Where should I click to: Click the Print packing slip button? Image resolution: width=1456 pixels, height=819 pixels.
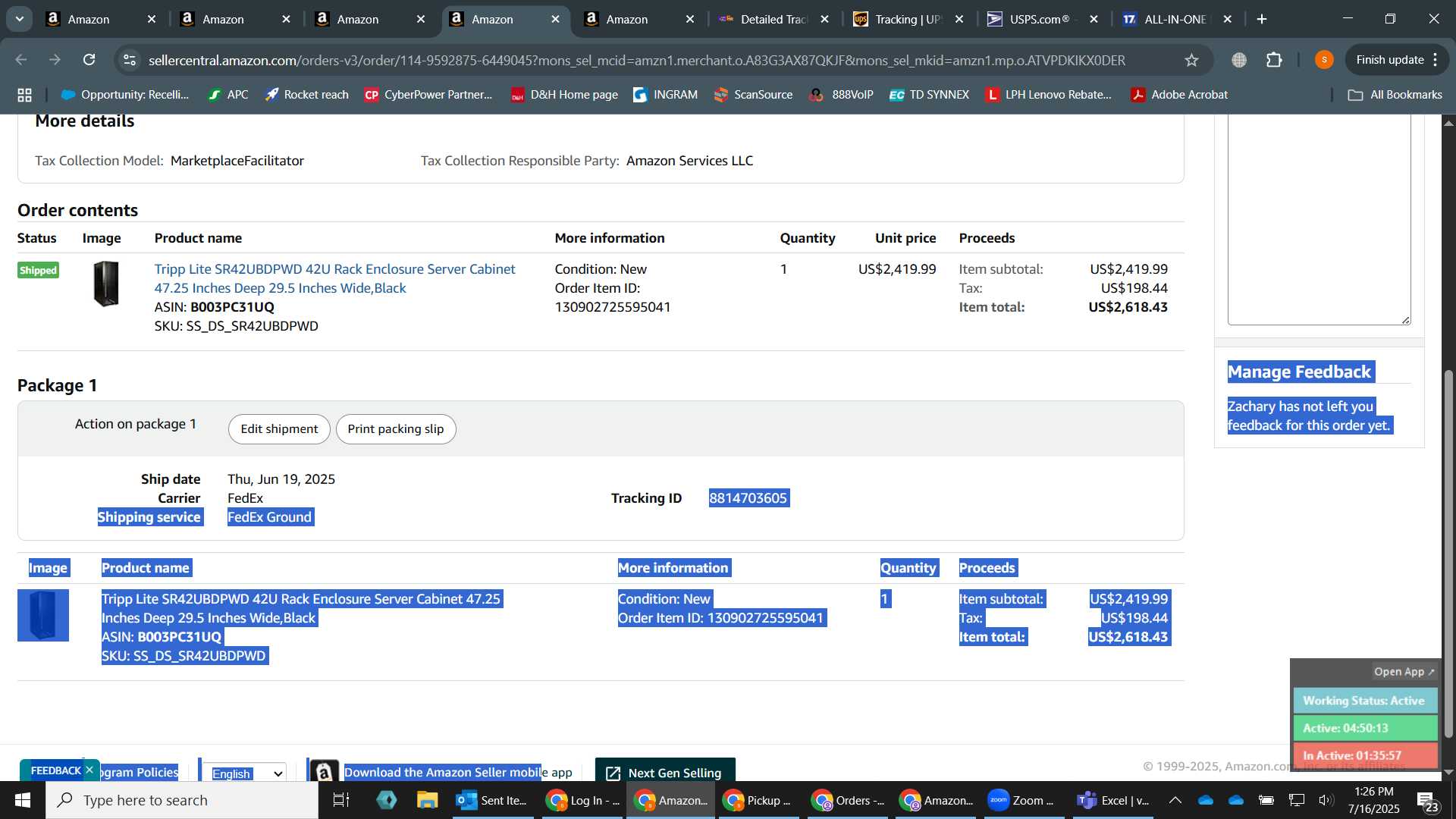point(395,429)
